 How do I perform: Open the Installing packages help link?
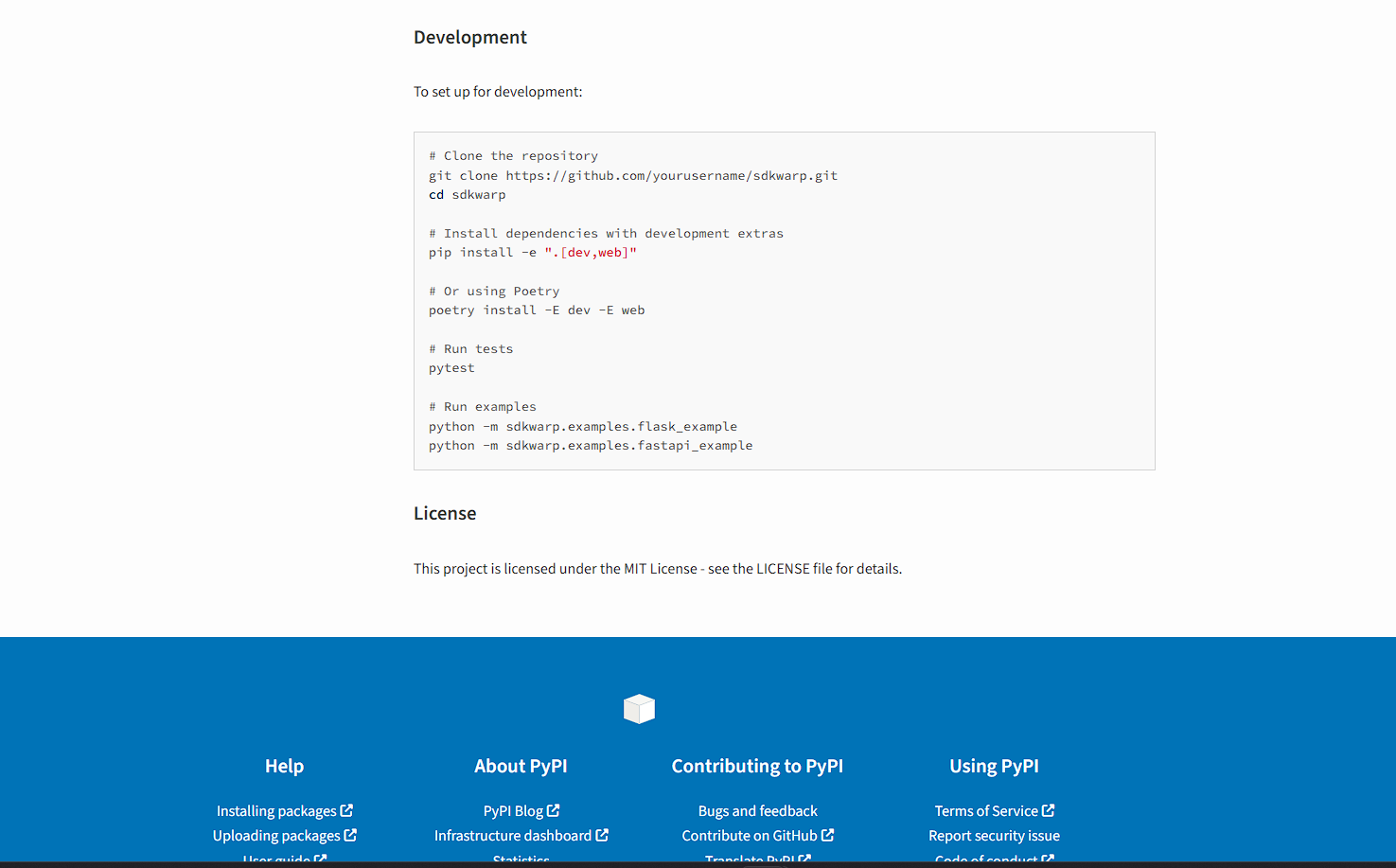coord(285,811)
